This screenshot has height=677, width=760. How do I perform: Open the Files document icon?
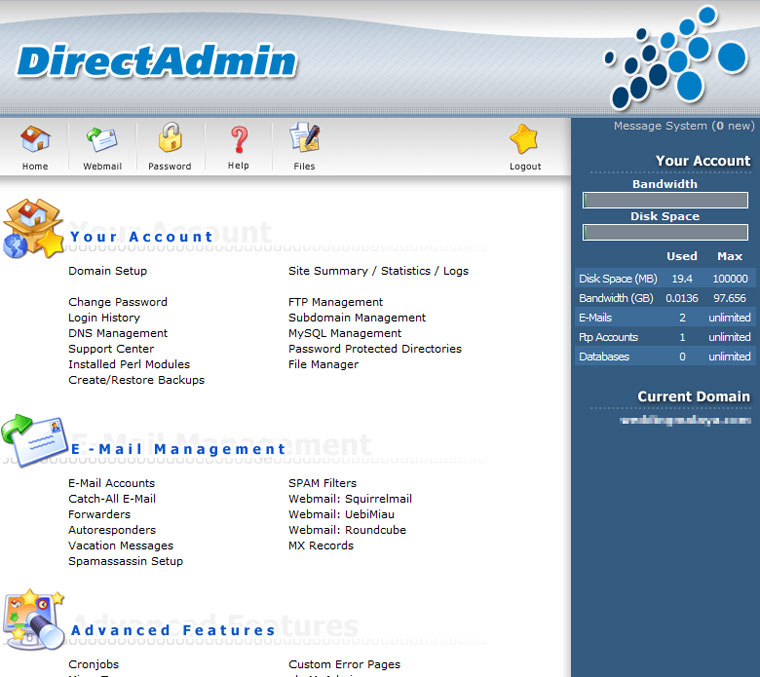click(x=305, y=138)
